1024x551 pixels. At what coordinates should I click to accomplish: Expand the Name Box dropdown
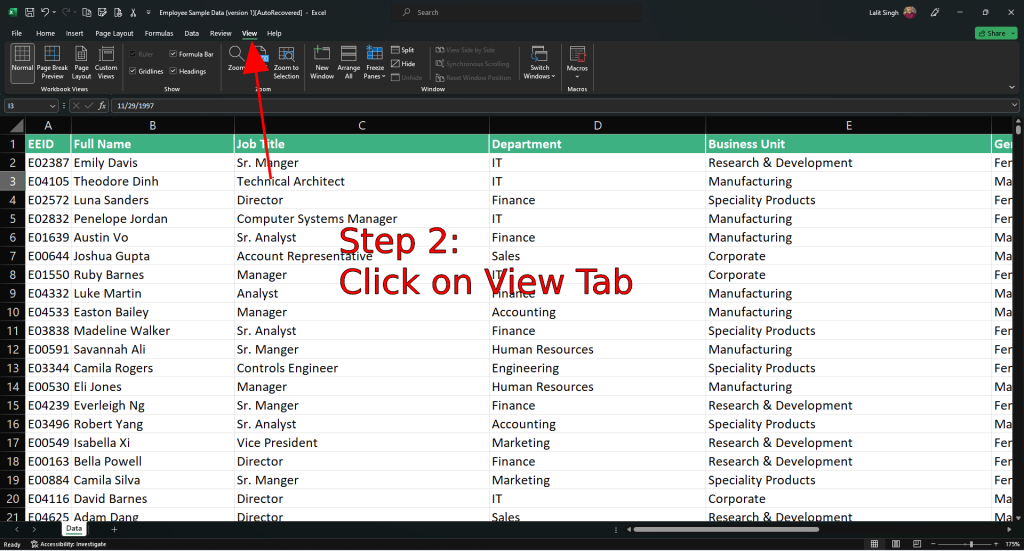click(52, 106)
